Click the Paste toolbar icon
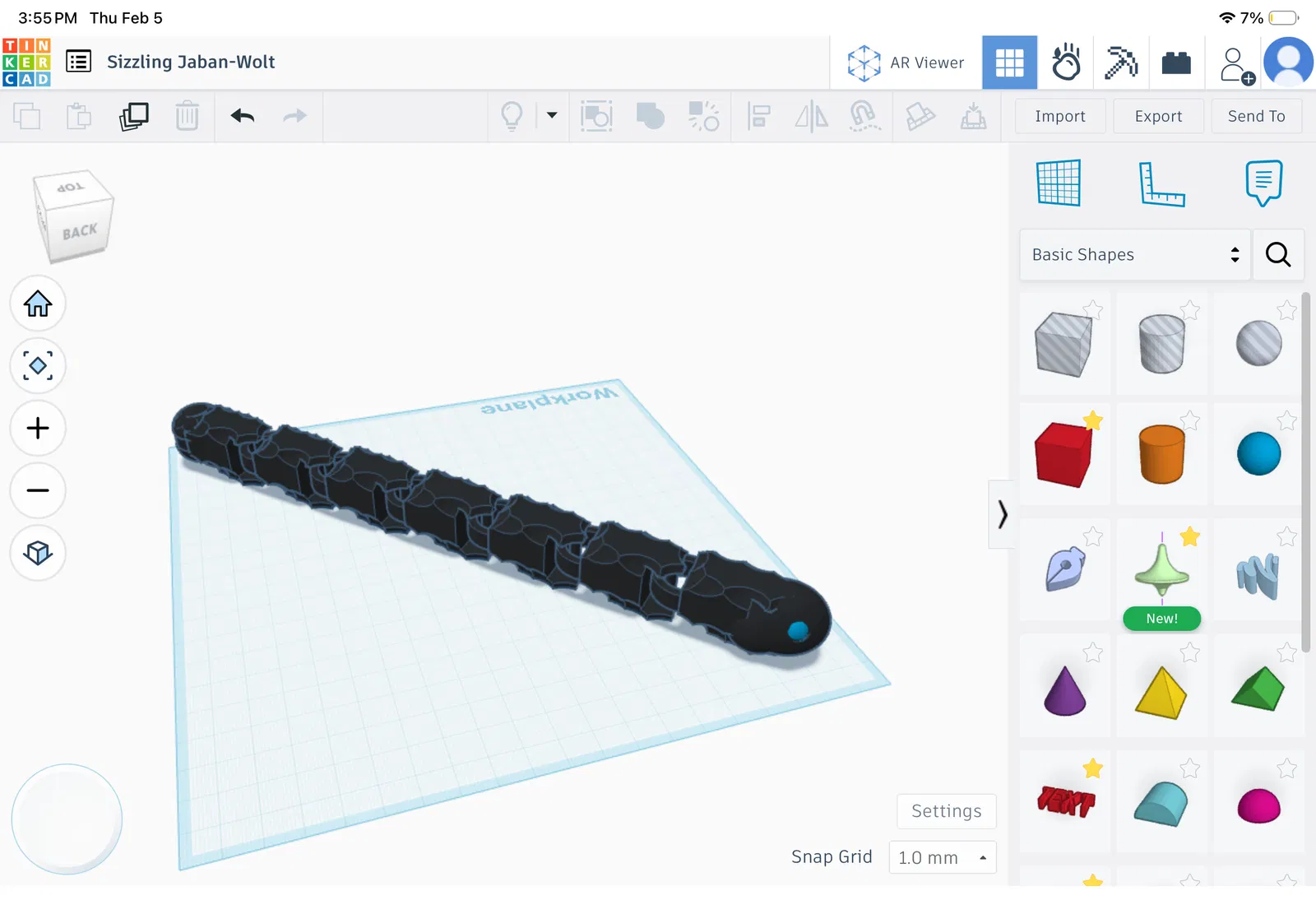 (79, 116)
